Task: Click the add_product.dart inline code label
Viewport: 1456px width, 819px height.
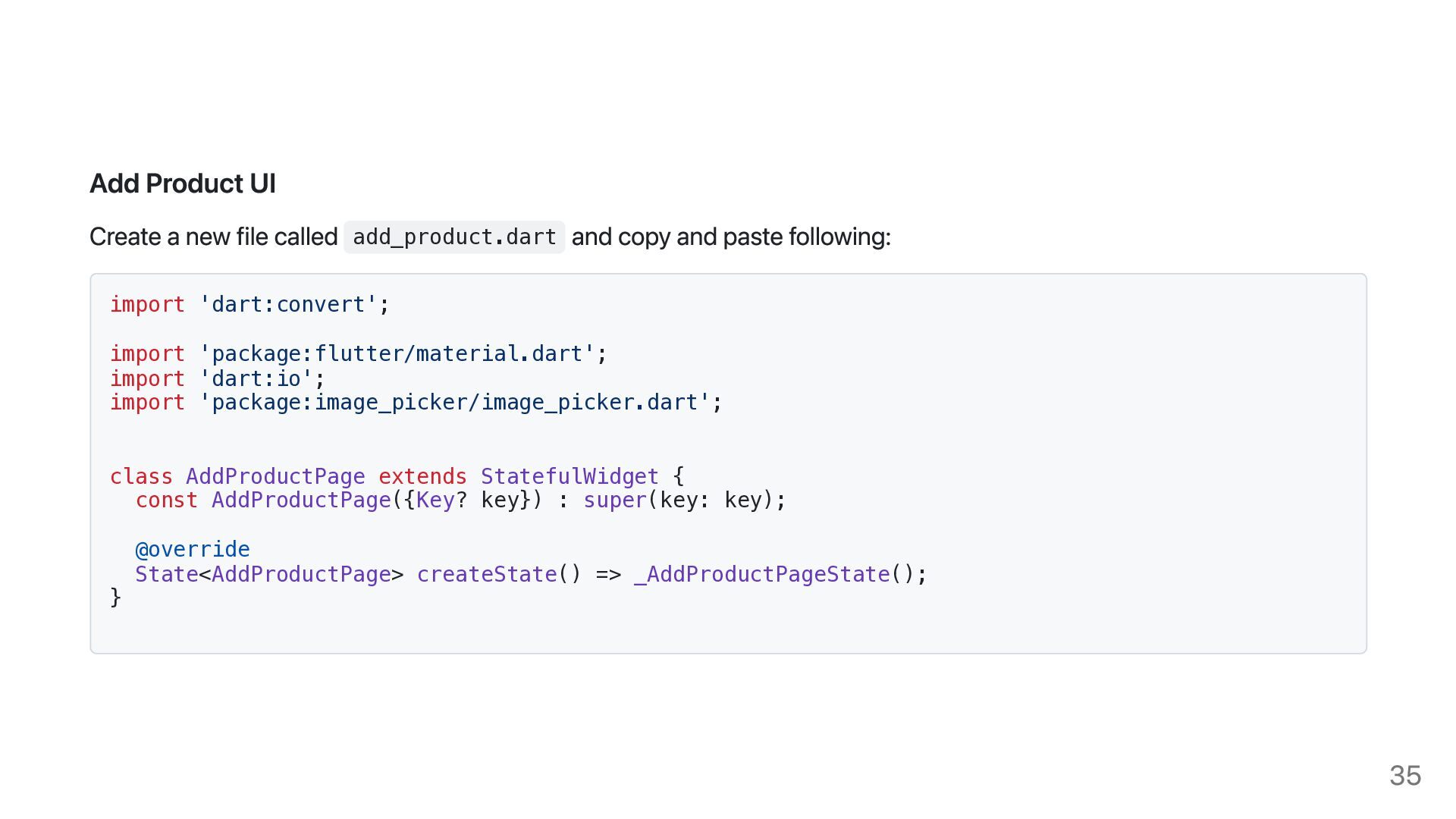Action: 454,237
